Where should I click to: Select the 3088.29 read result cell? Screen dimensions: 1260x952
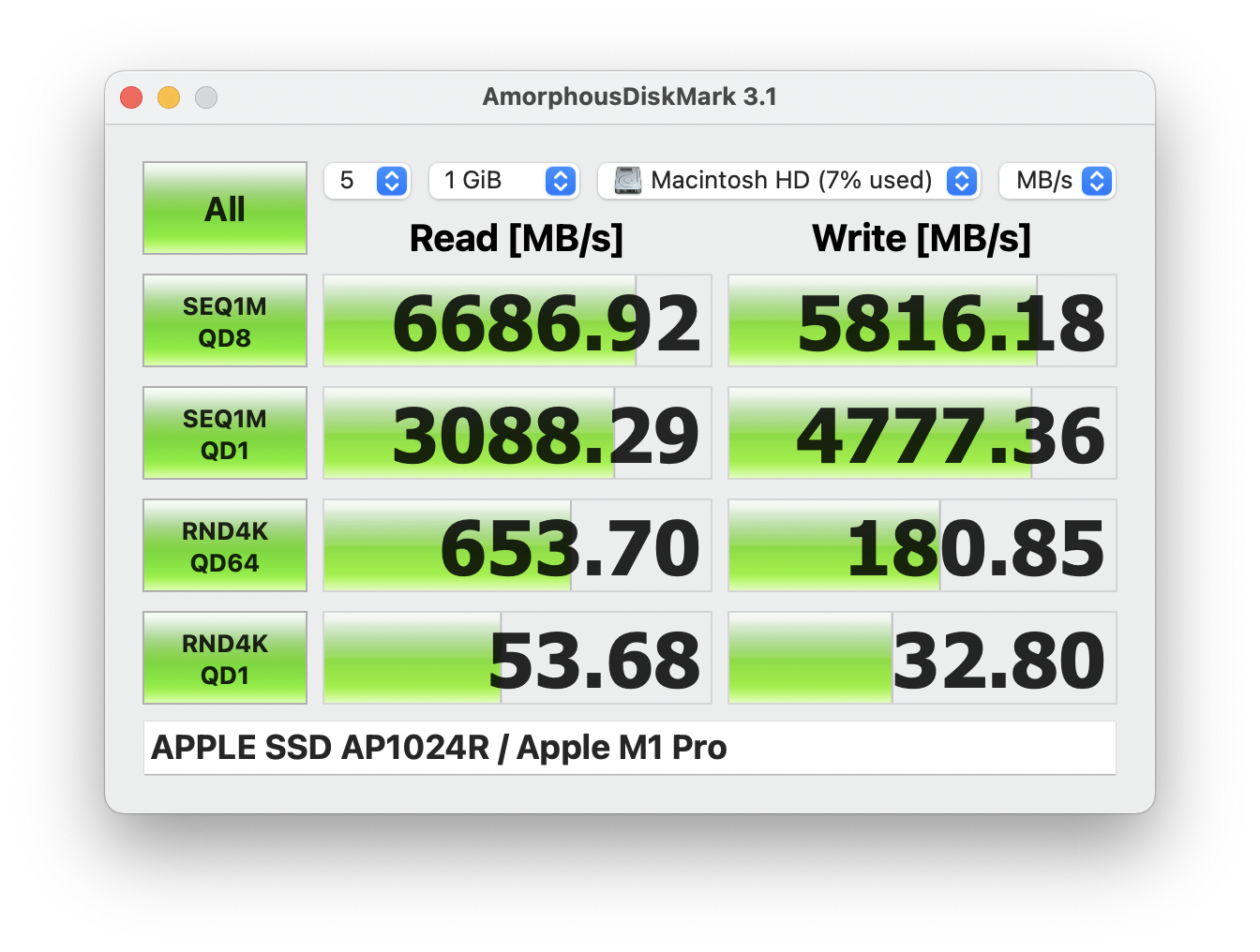(517, 433)
